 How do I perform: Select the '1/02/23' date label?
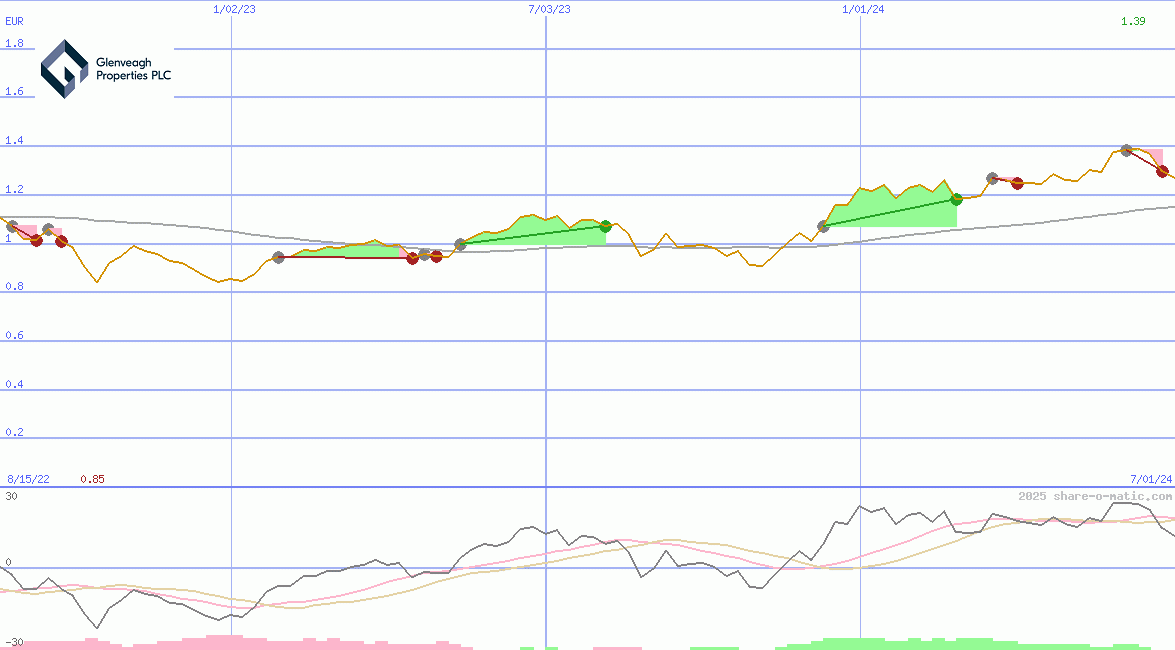click(x=234, y=9)
